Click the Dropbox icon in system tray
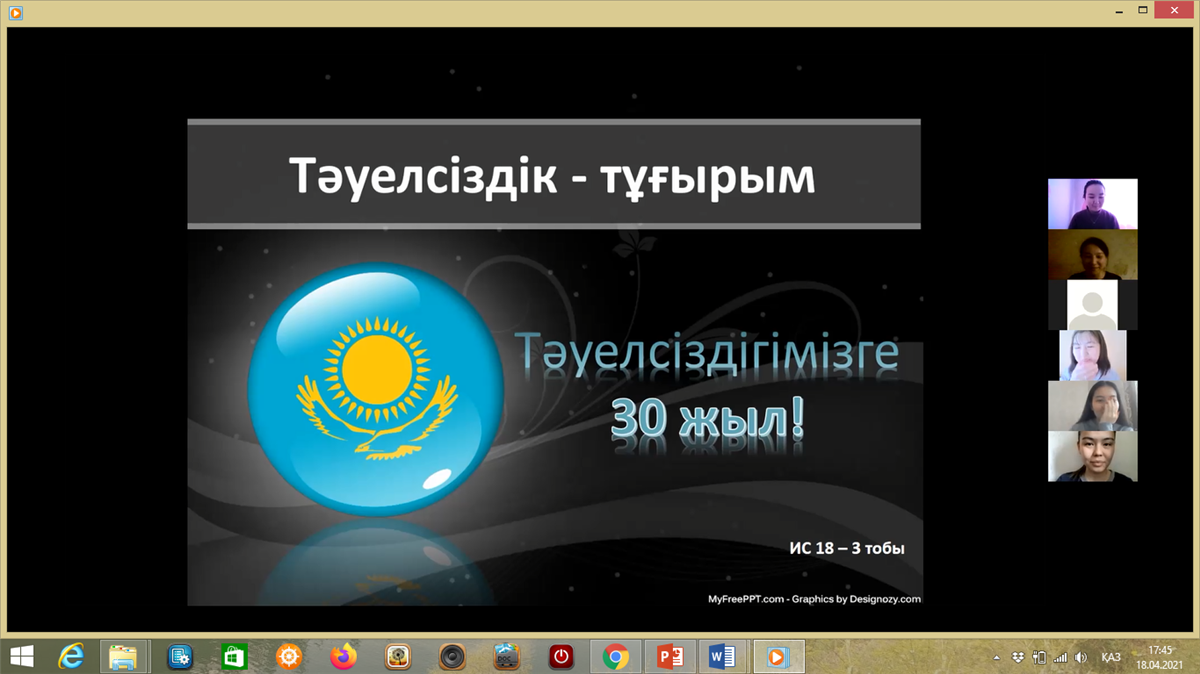 pyautogui.click(x=1018, y=657)
